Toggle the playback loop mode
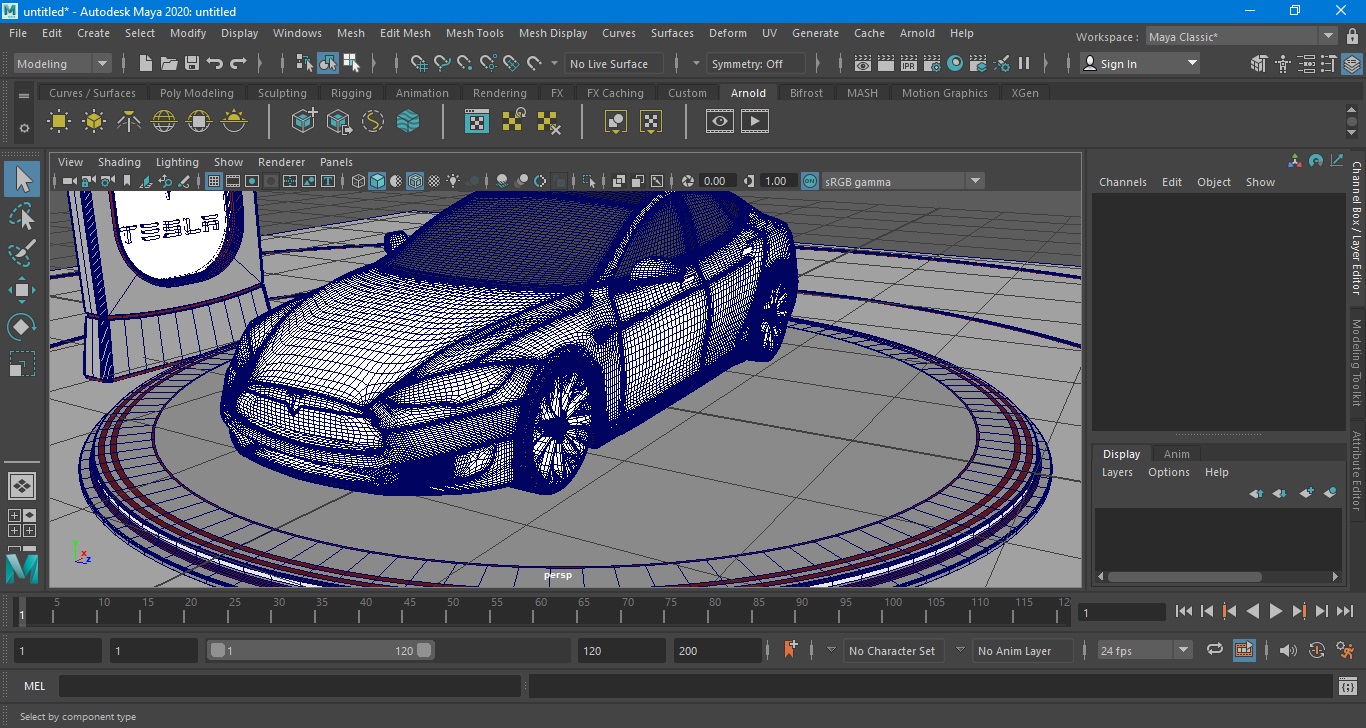This screenshot has width=1366, height=728. [1215, 650]
